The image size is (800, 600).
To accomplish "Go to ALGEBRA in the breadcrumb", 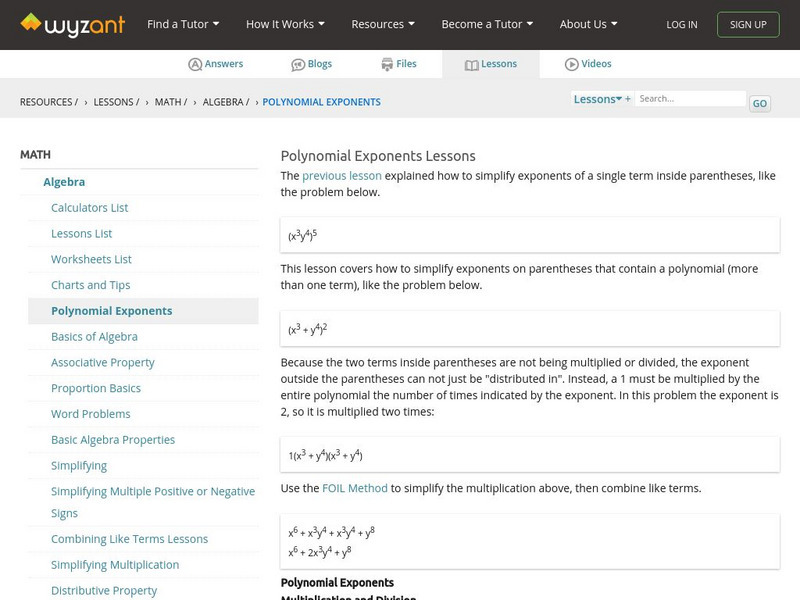I will pyautogui.click(x=225, y=102).
